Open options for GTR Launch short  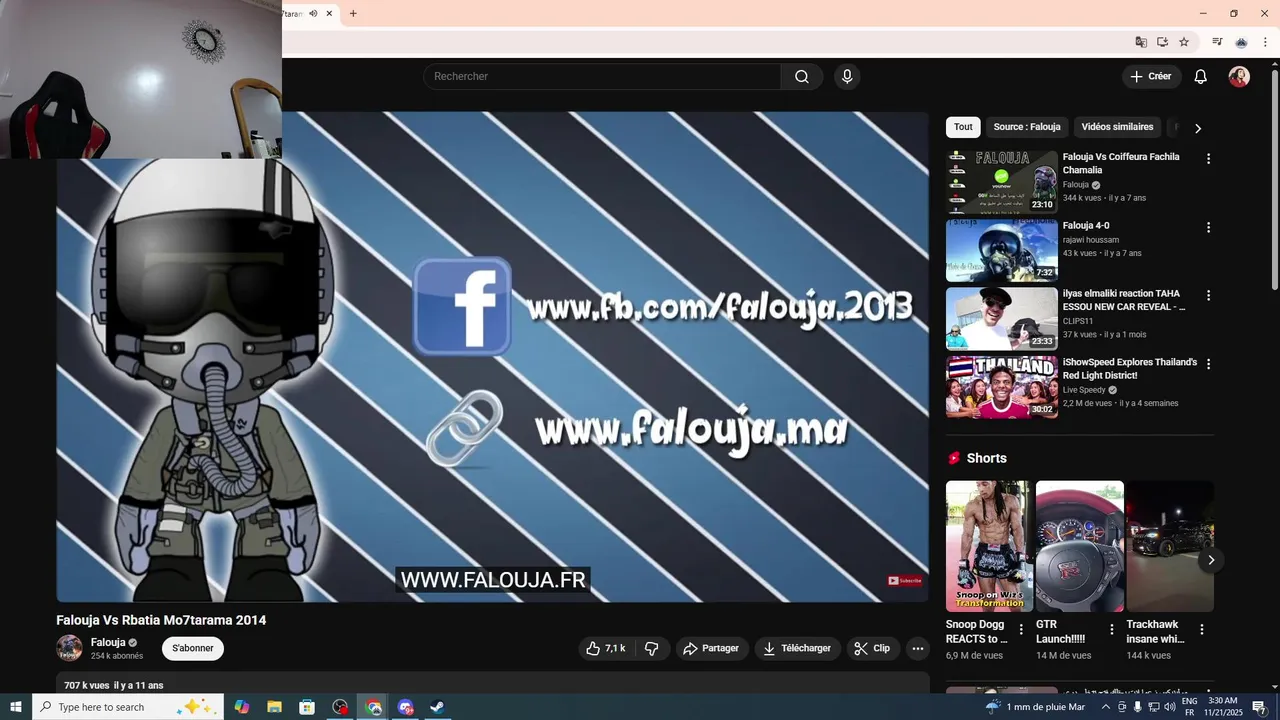[1111, 629]
